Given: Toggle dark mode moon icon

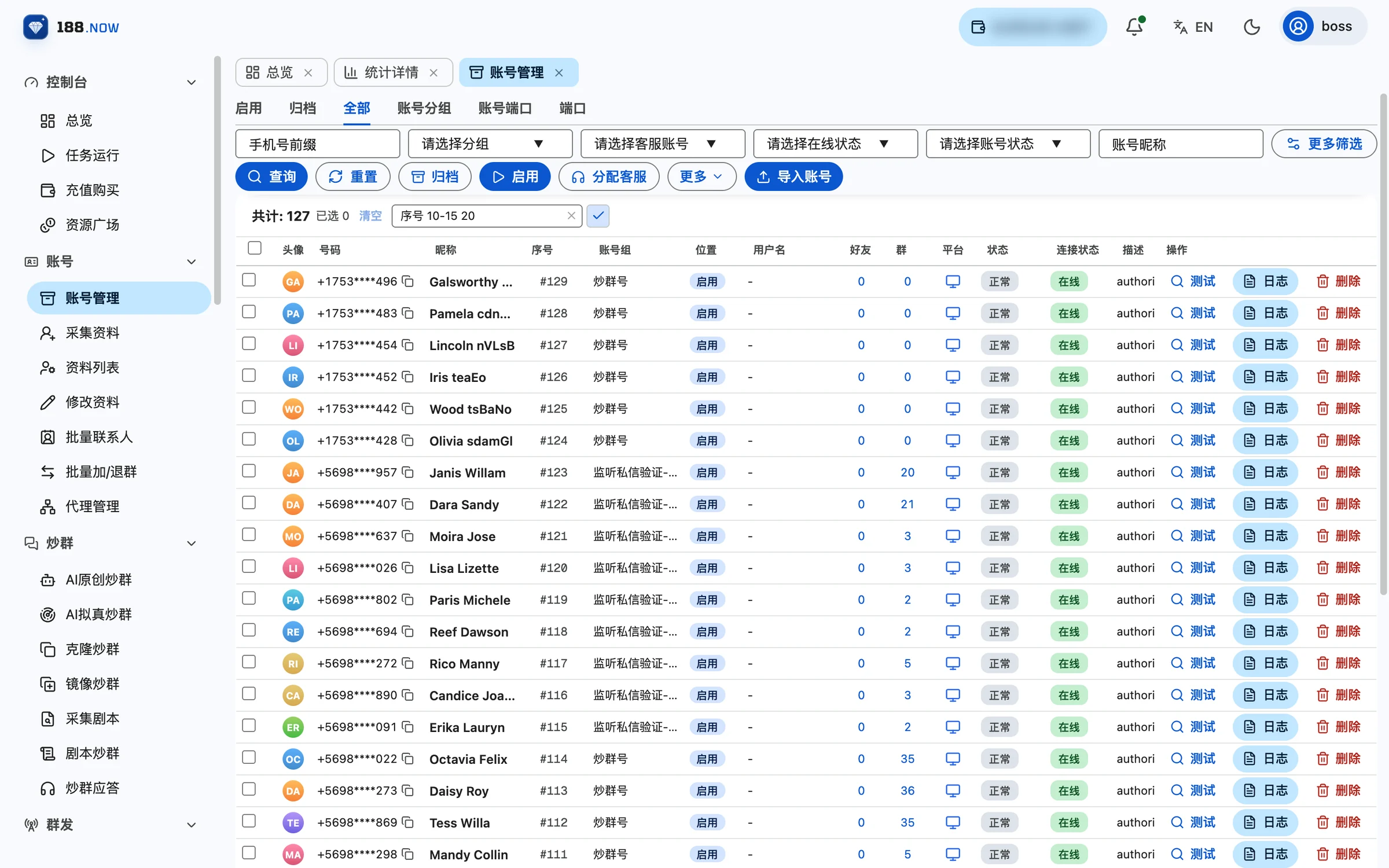Looking at the screenshot, I should click(1251, 27).
